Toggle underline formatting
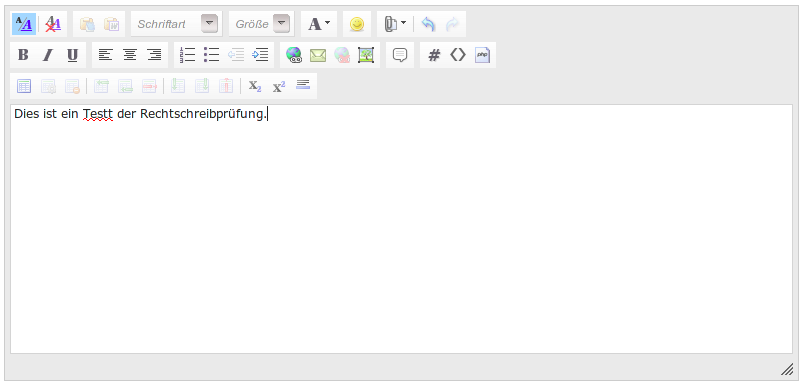The height and width of the screenshot is (386, 803). pos(73,55)
